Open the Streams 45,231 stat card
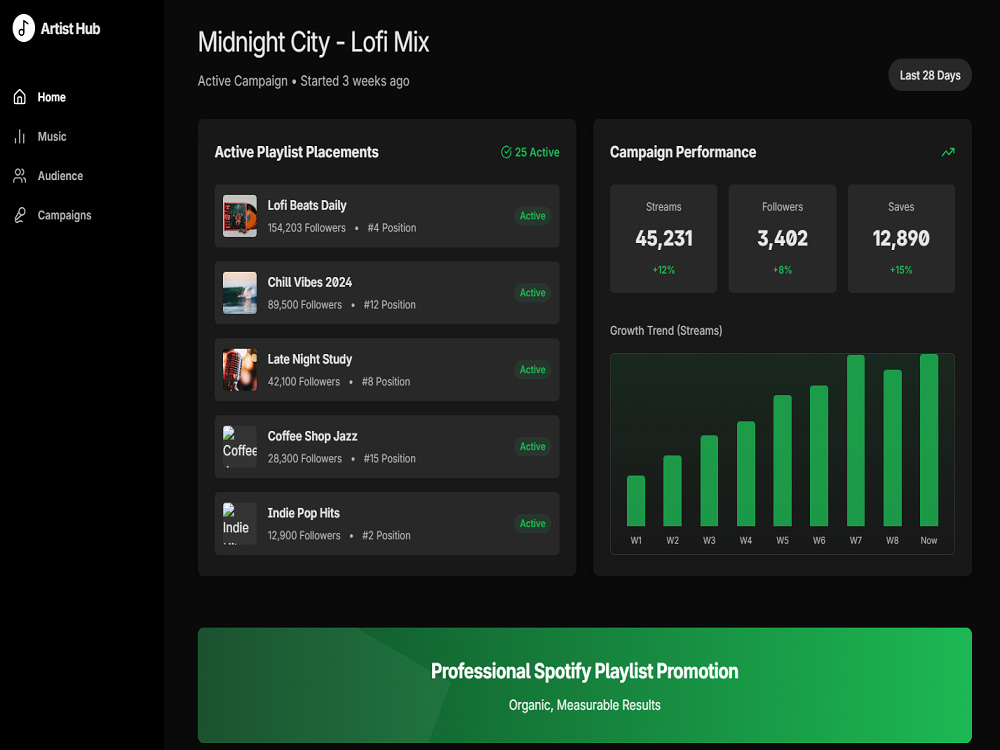 coord(663,239)
